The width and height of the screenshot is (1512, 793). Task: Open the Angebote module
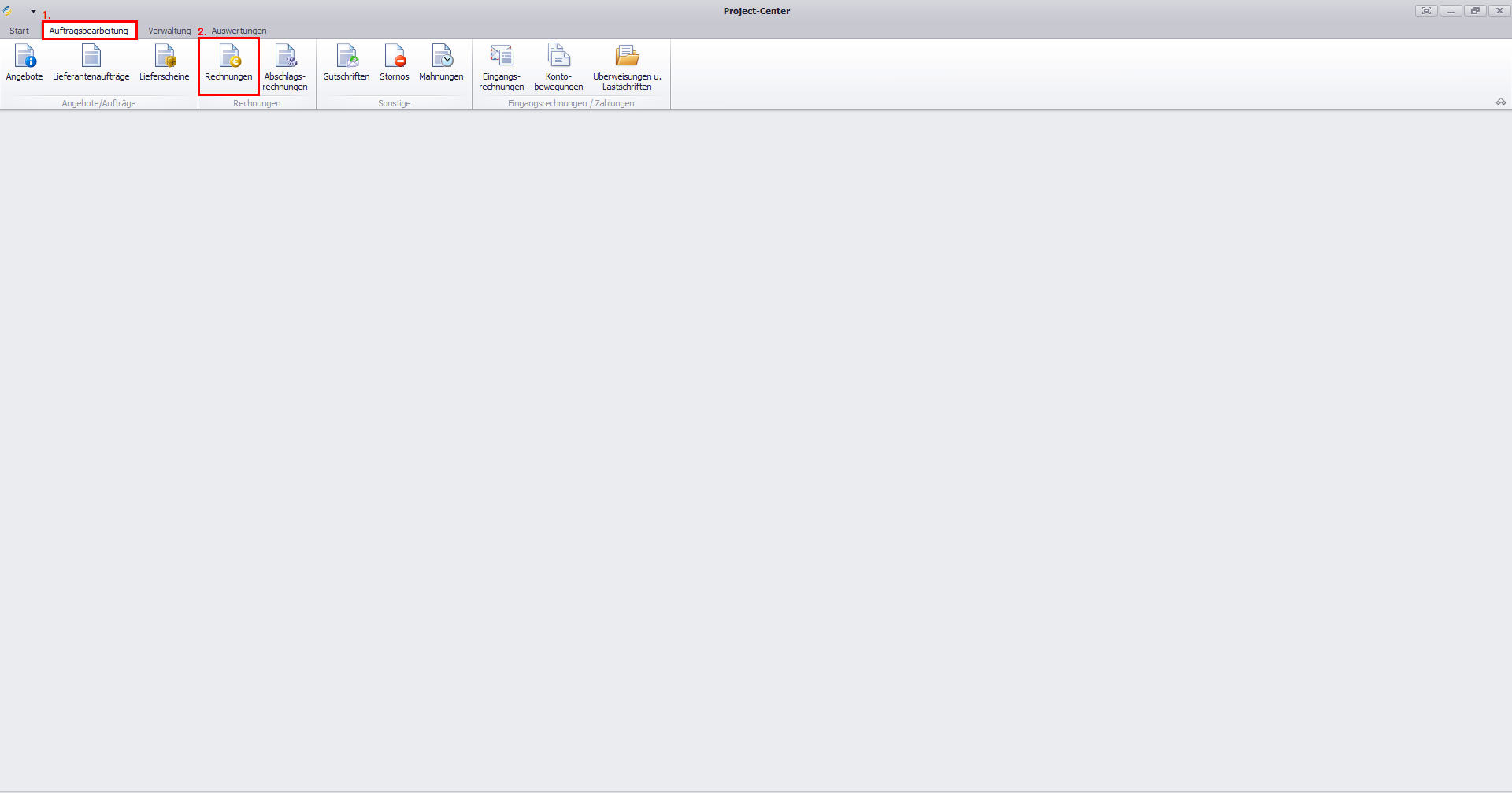24,63
